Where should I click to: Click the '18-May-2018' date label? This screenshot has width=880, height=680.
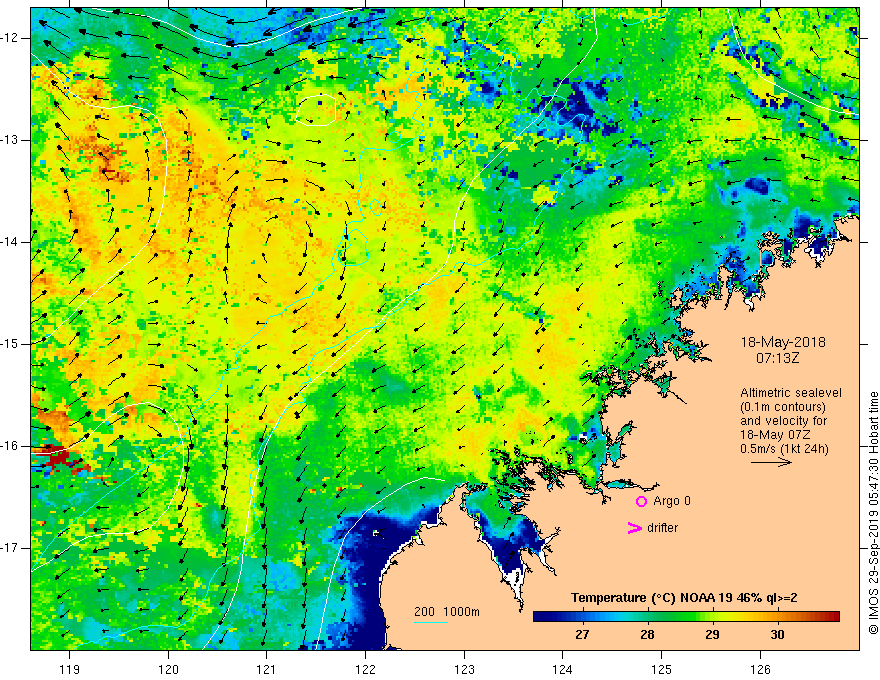click(783, 342)
